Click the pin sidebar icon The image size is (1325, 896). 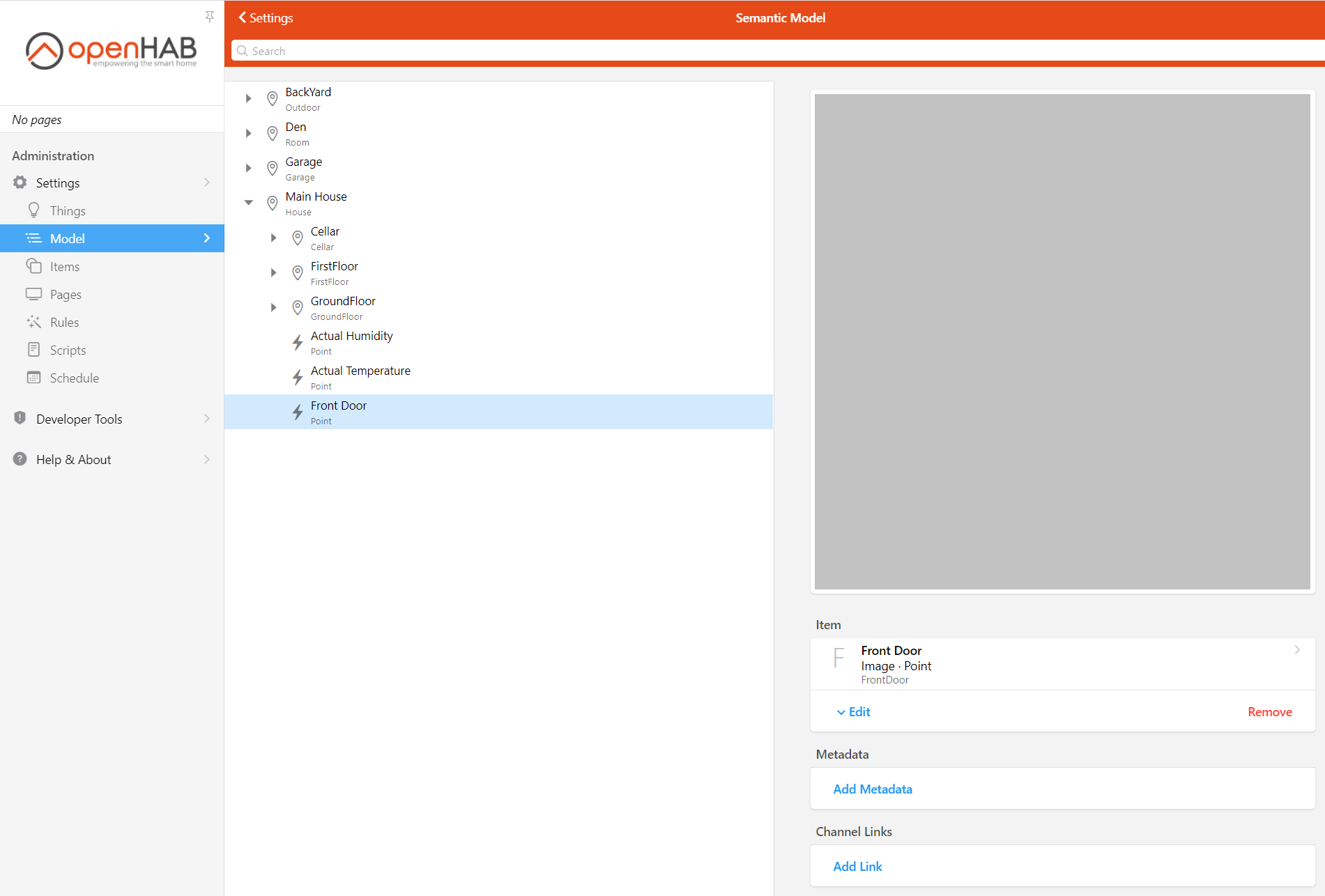(210, 16)
